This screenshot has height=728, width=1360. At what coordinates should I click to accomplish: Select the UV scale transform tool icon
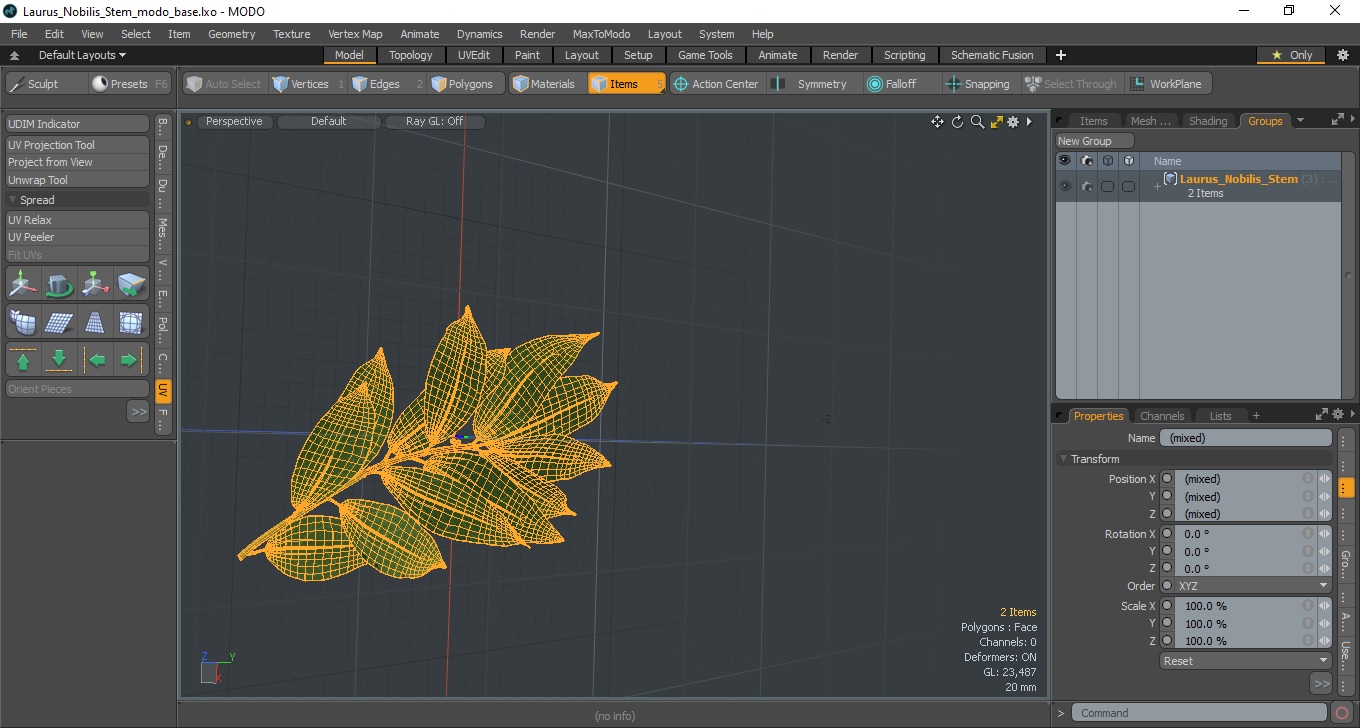click(x=95, y=285)
